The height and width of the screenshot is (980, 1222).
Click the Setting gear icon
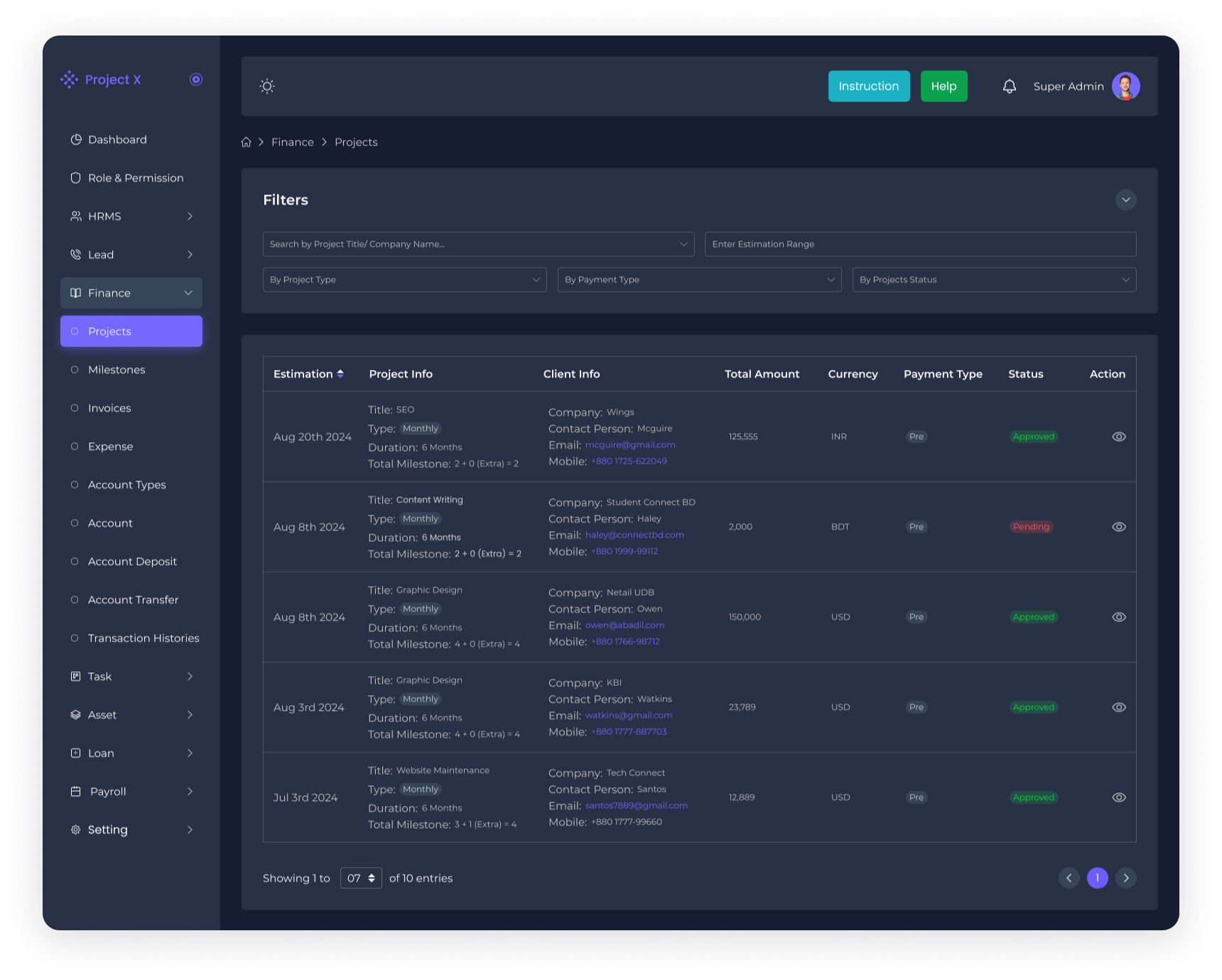pyautogui.click(x=76, y=830)
